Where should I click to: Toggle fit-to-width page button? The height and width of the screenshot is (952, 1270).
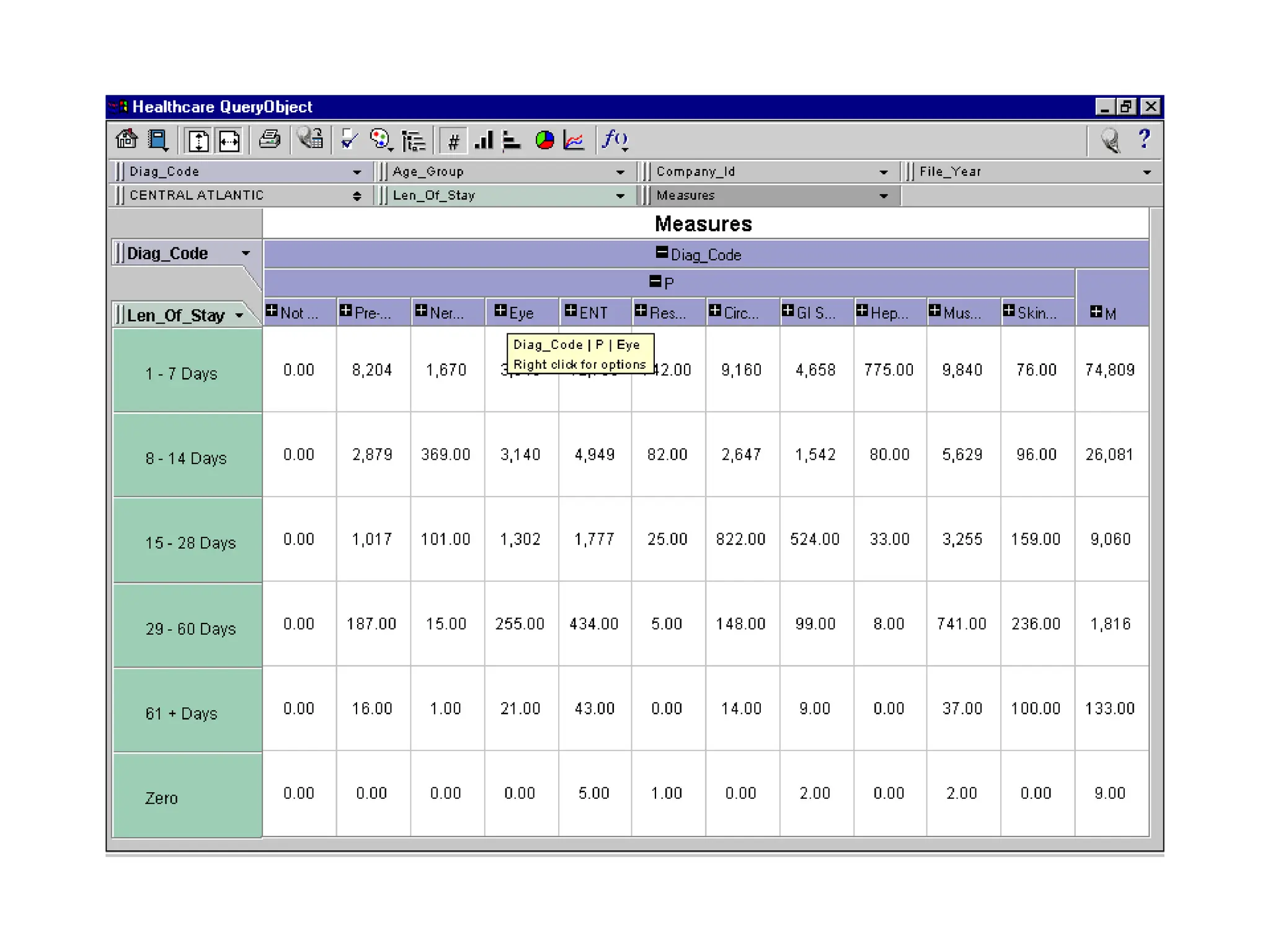(229, 141)
